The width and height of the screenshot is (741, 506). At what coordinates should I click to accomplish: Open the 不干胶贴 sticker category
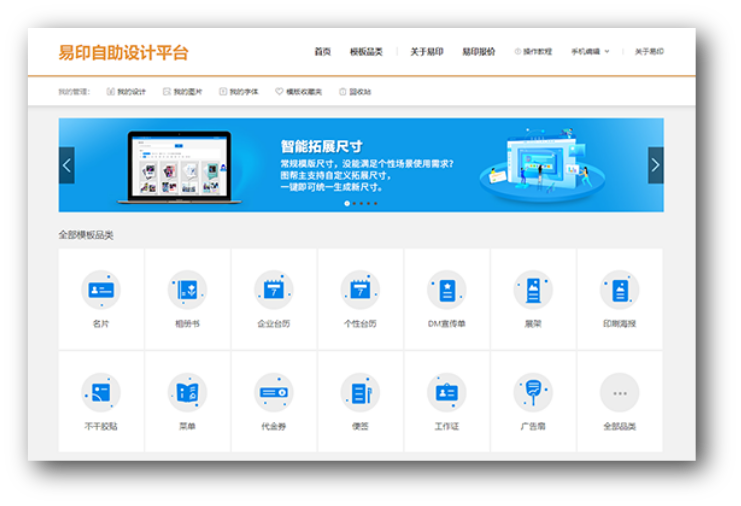pos(101,393)
